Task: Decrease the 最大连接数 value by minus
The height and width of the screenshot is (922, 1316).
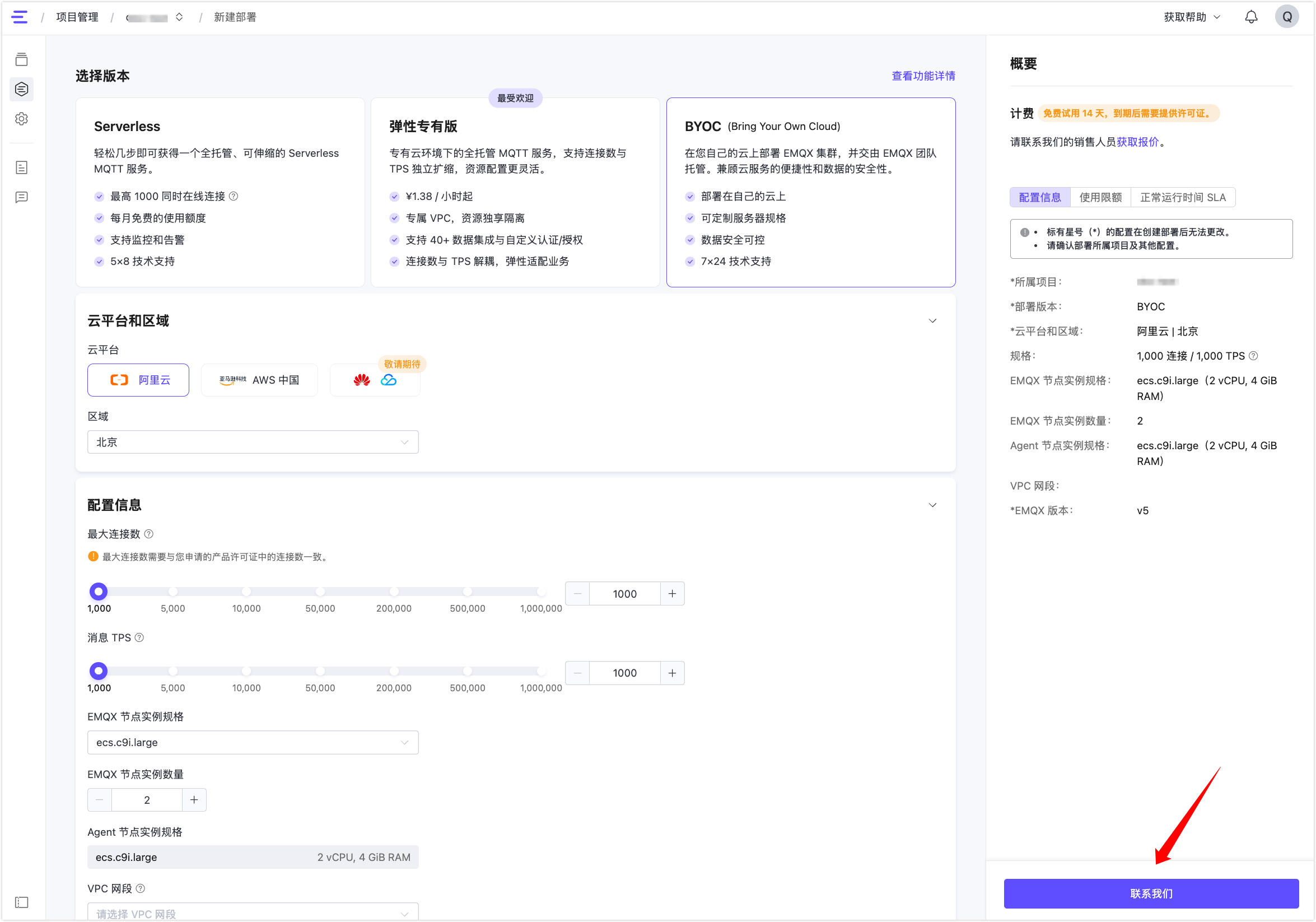Action: coord(578,593)
